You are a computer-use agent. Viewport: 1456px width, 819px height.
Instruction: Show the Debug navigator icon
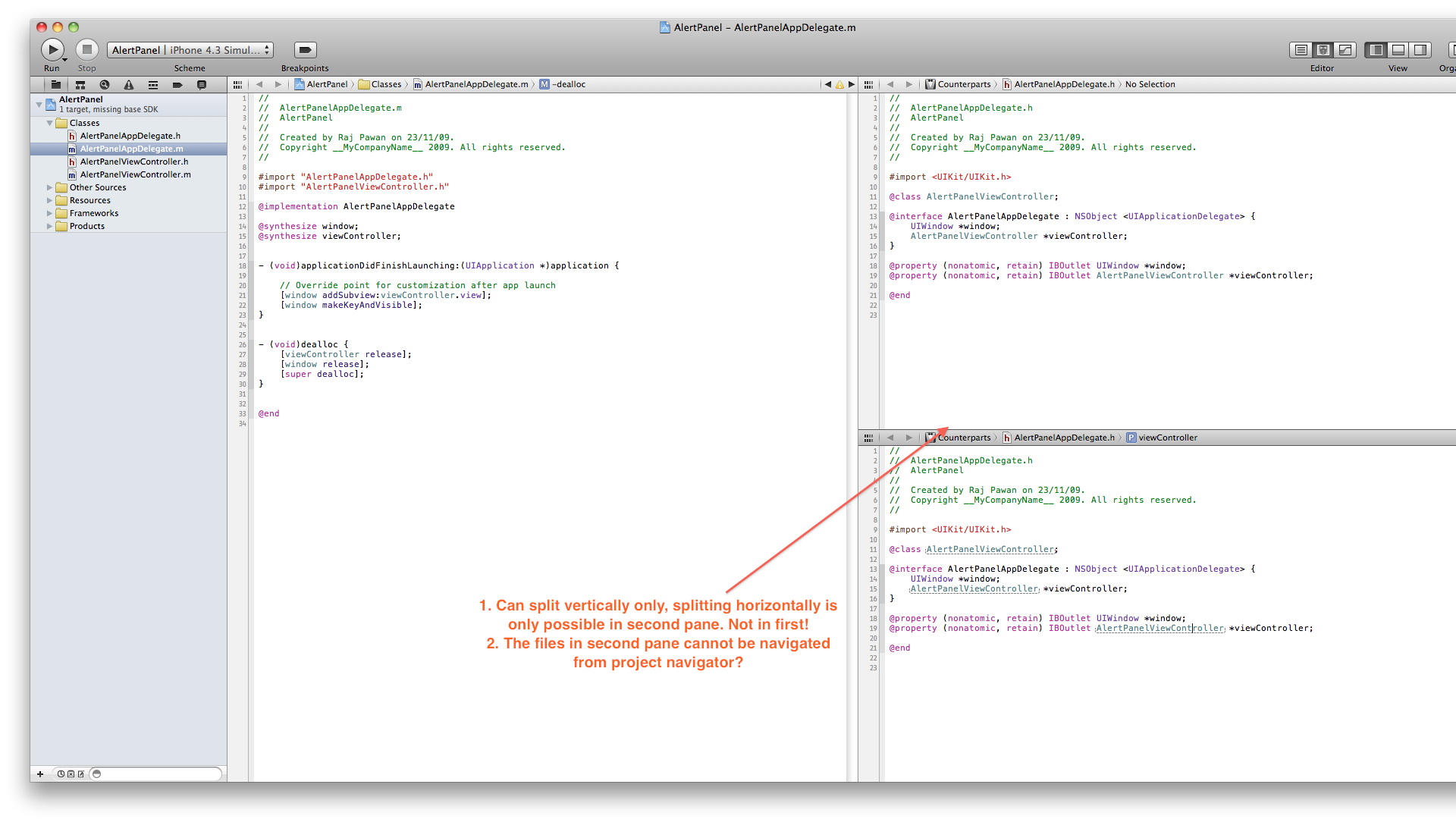[x=153, y=85]
